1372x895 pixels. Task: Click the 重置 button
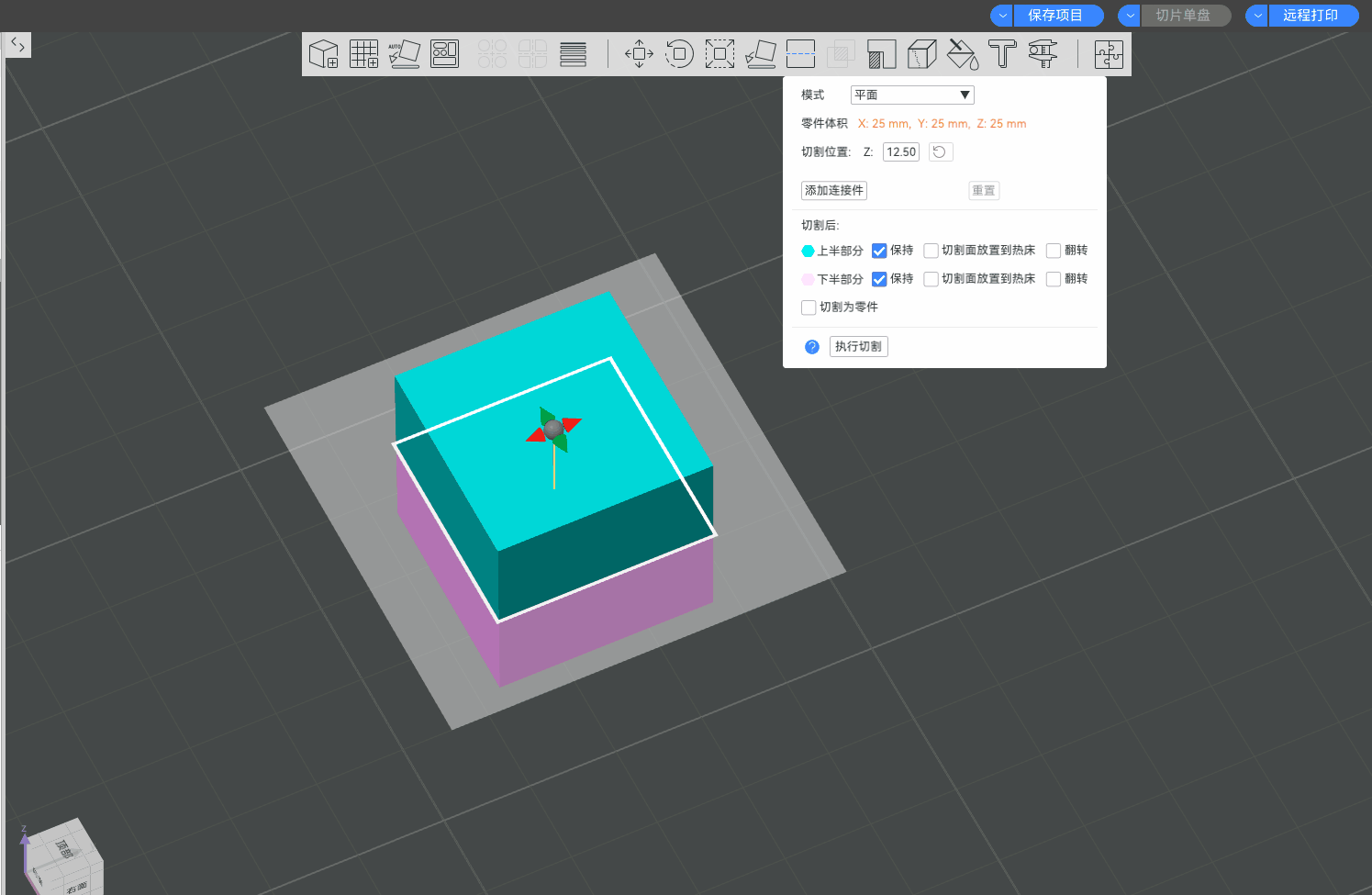984,190
